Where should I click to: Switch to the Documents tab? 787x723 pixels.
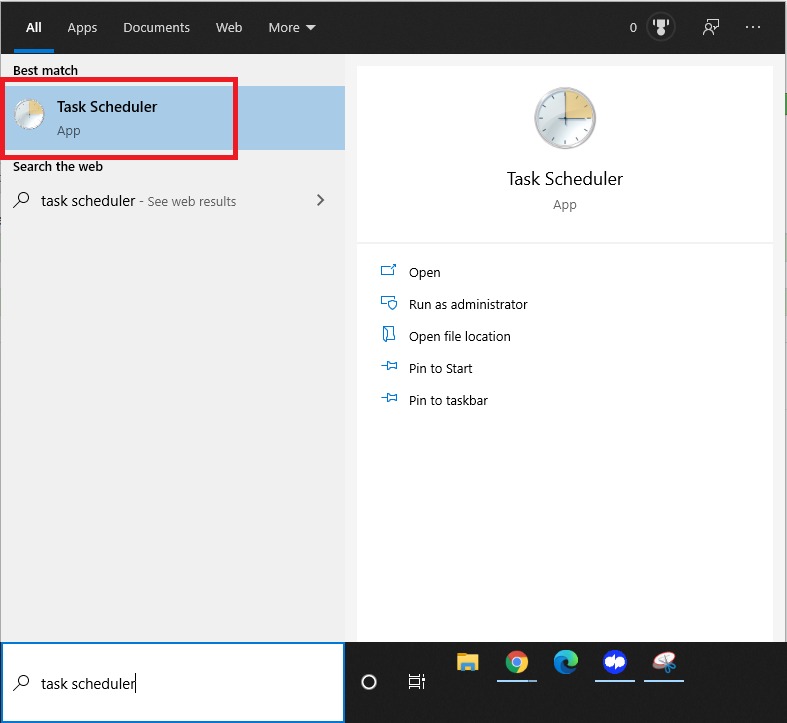click(x=156, y=28)
